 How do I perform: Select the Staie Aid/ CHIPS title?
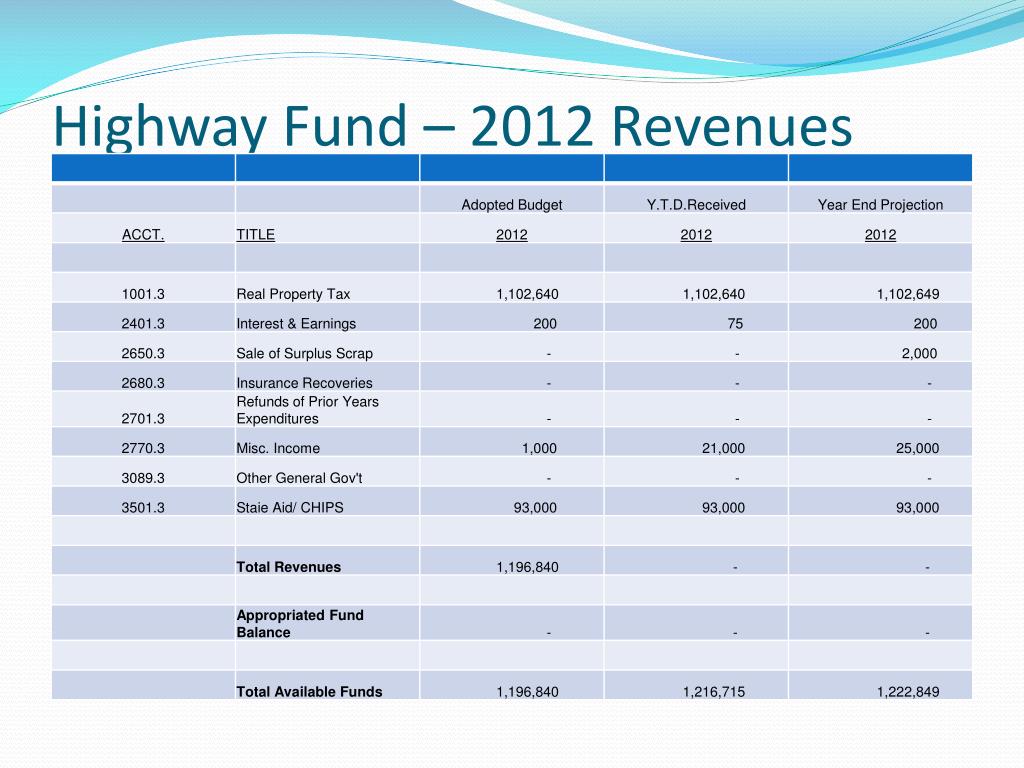[x=290, y=507]
